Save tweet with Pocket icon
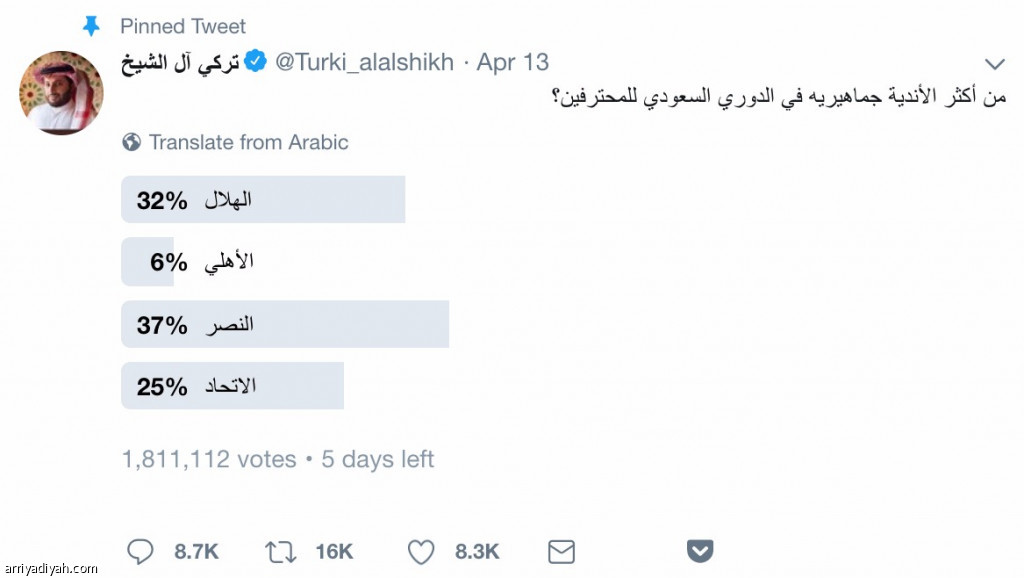The width and height of the screenshot is (1024, 578). (699, 550)
